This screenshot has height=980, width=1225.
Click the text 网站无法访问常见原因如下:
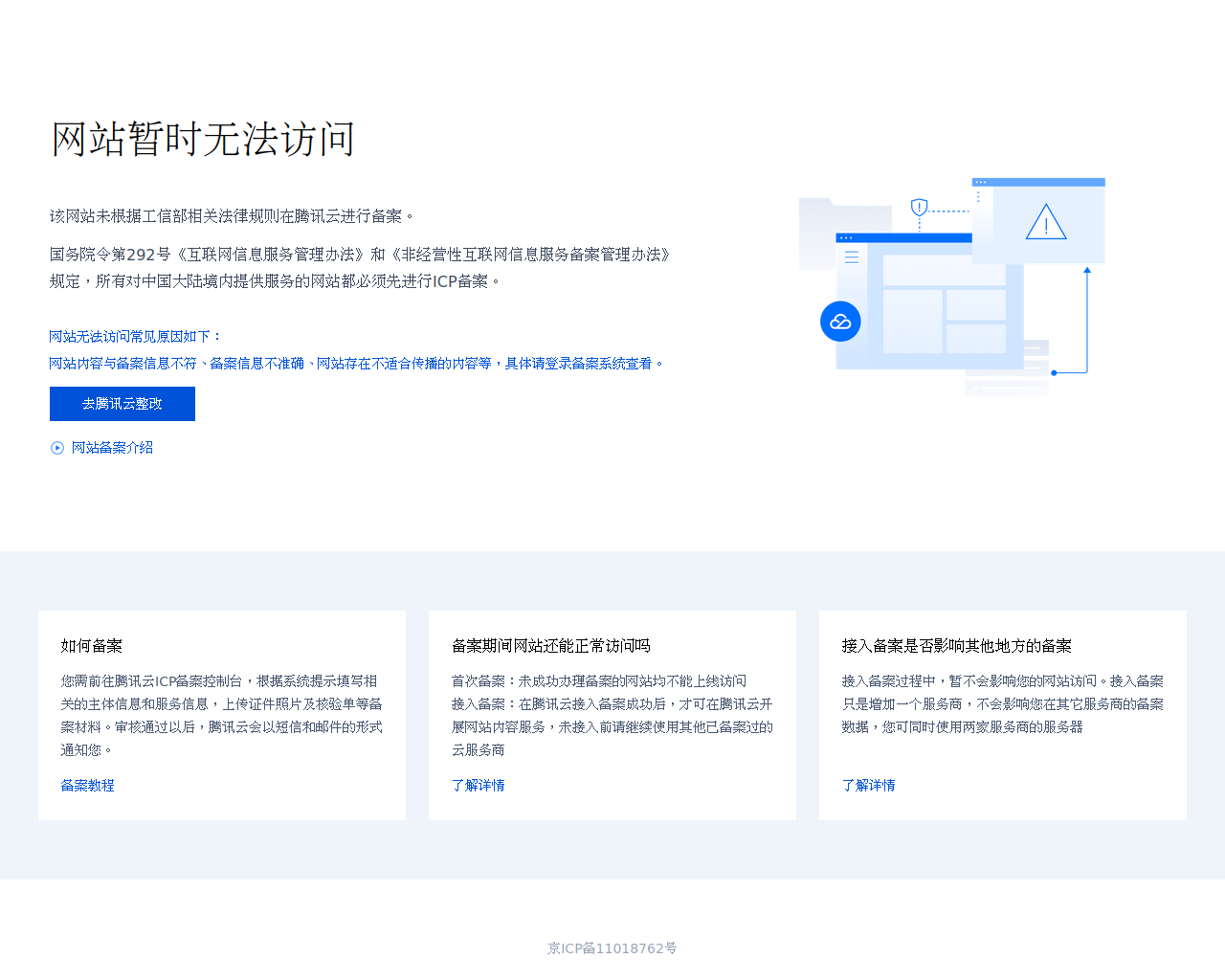pyautogui.click(x=136, y=337)
